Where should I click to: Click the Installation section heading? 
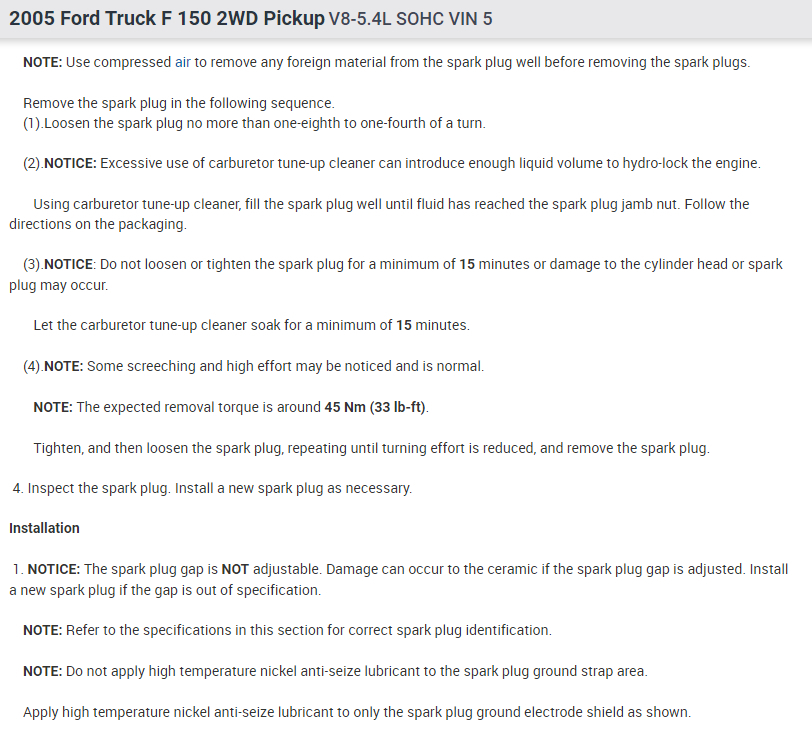(x=45, y=527)
